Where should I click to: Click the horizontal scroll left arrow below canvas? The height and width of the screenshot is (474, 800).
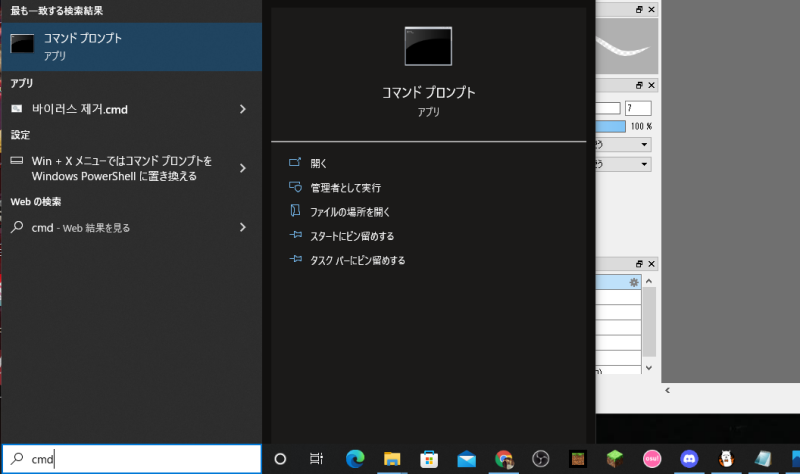click(x=667, y=390)
